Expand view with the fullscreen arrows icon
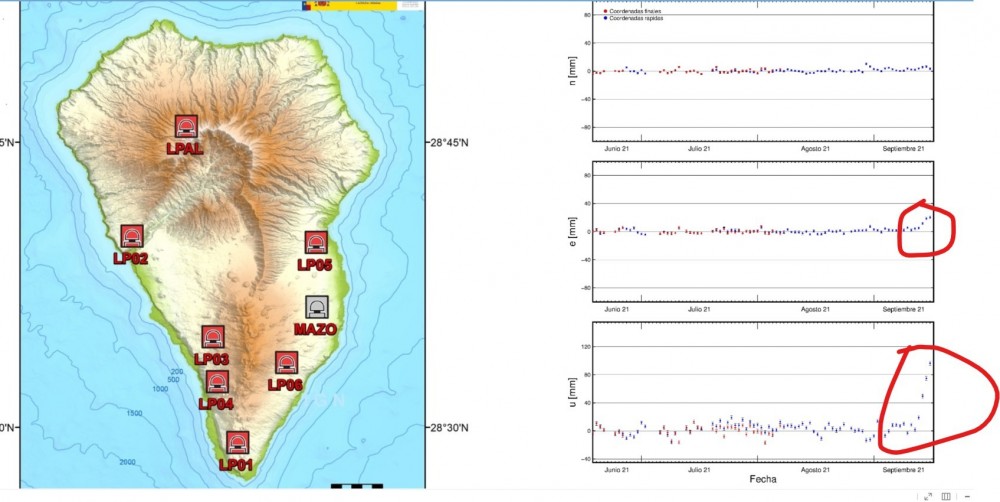The width and height of the screenshot is (1000, 502). (x=928, y=495)
